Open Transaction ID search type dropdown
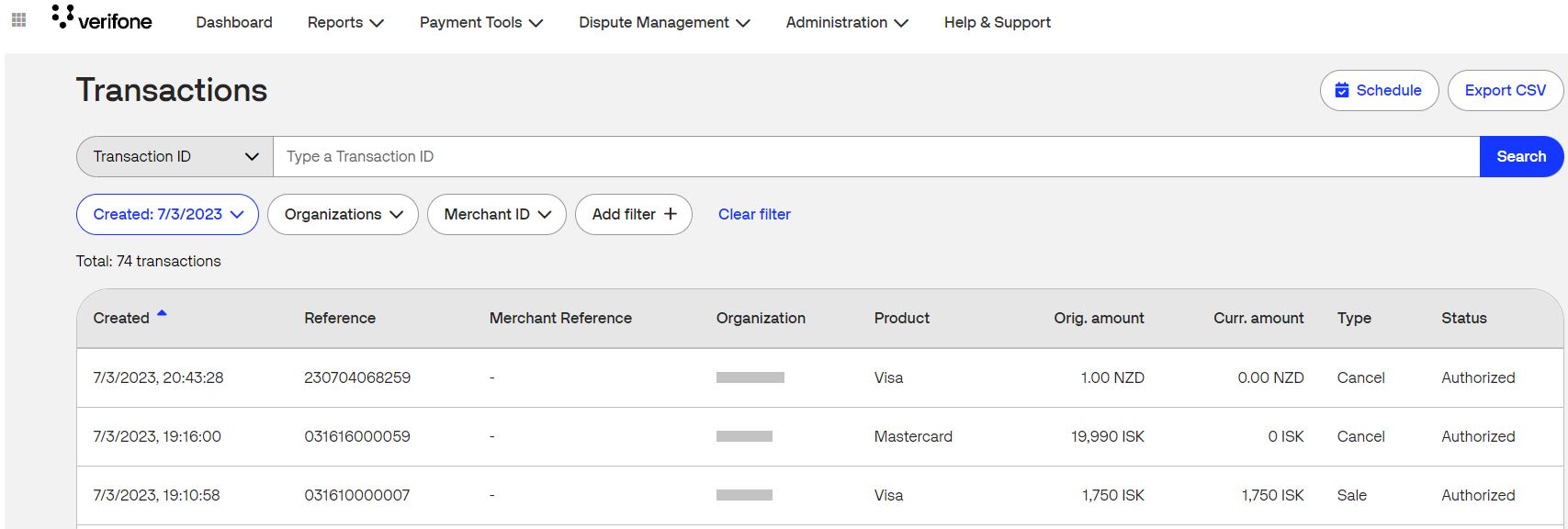The image size is (1568, 529). coord(175,156)
